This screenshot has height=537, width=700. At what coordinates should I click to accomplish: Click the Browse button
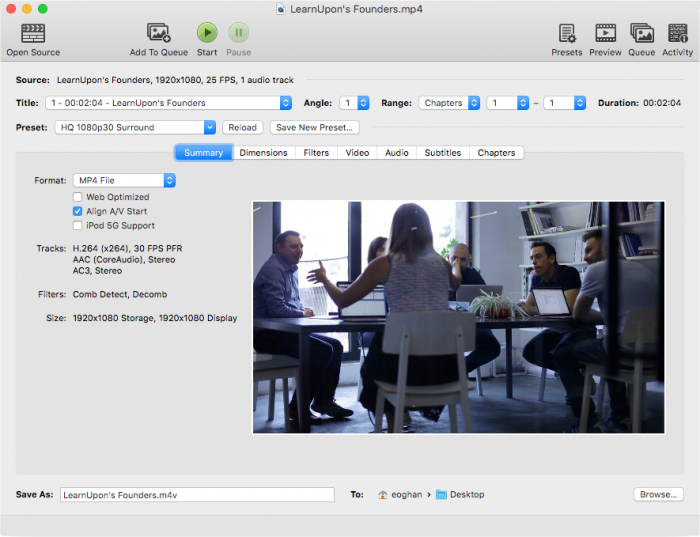(x=658, y=494)
